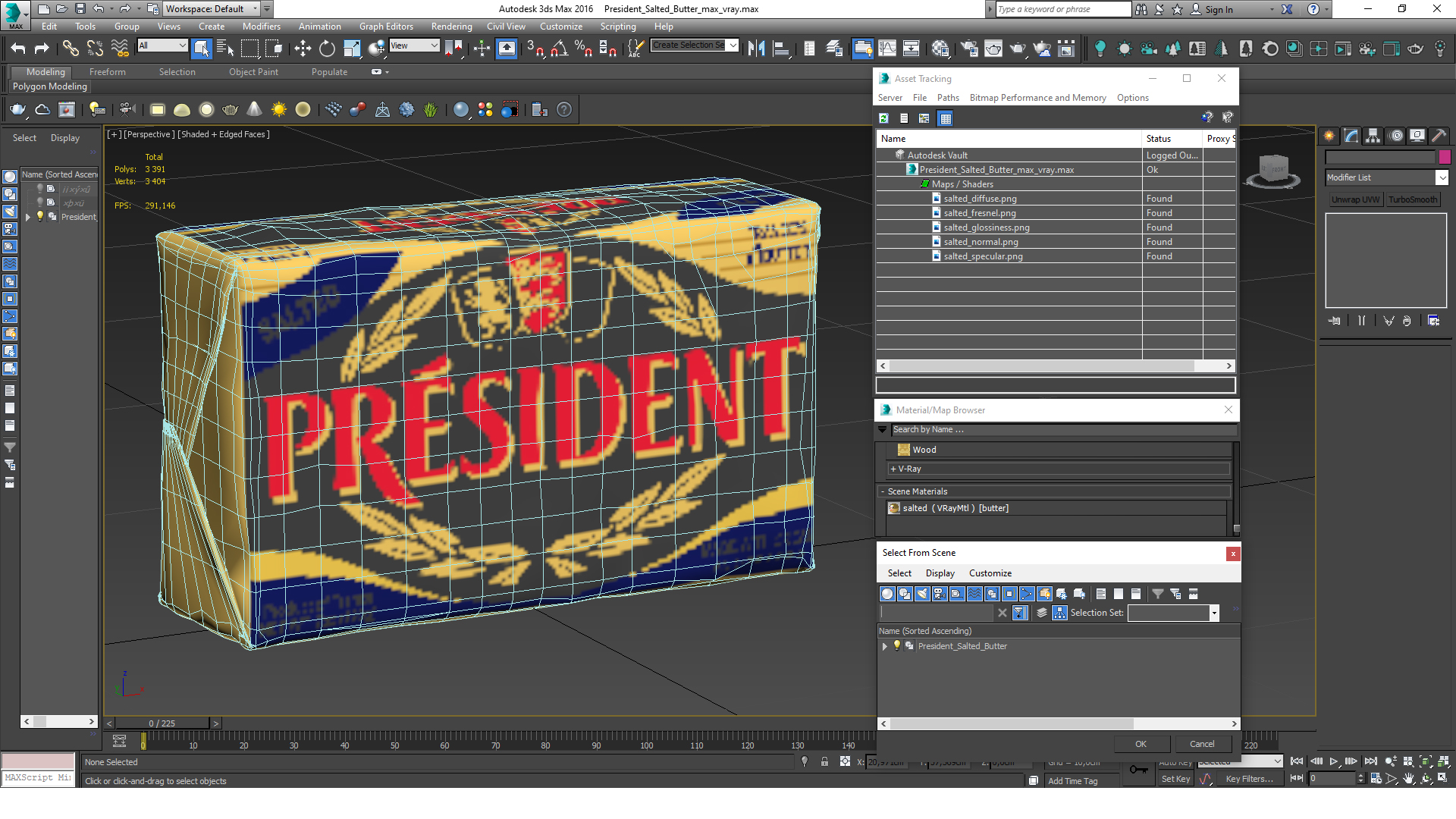This screenshot has height=819, width=1456.
Task: Click the Select and Link icon
Action: 71,49
